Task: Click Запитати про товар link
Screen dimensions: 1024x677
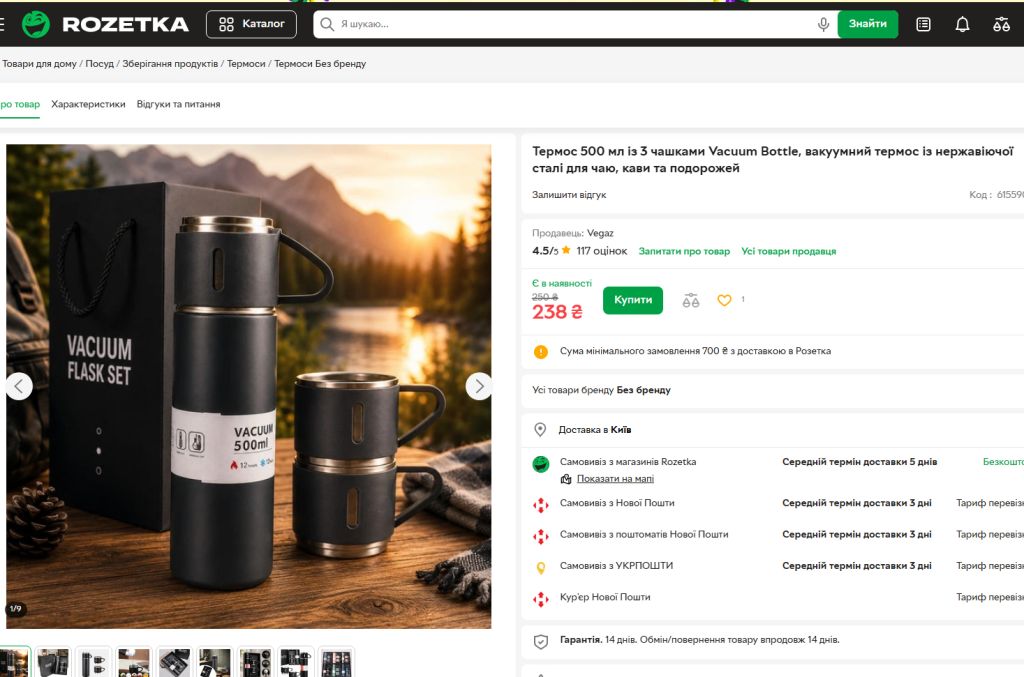Action: [x=684, y=251]
